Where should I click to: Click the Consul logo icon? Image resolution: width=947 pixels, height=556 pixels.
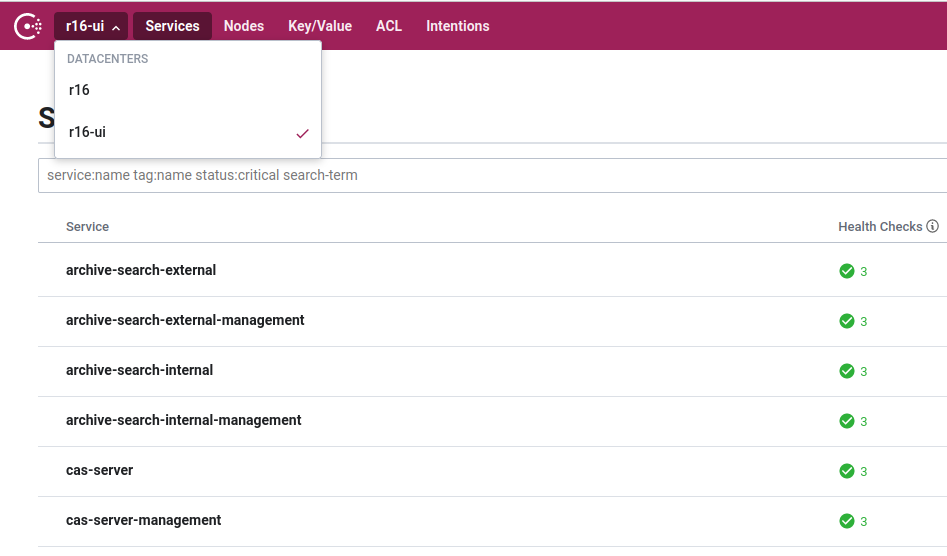point(27,26)
